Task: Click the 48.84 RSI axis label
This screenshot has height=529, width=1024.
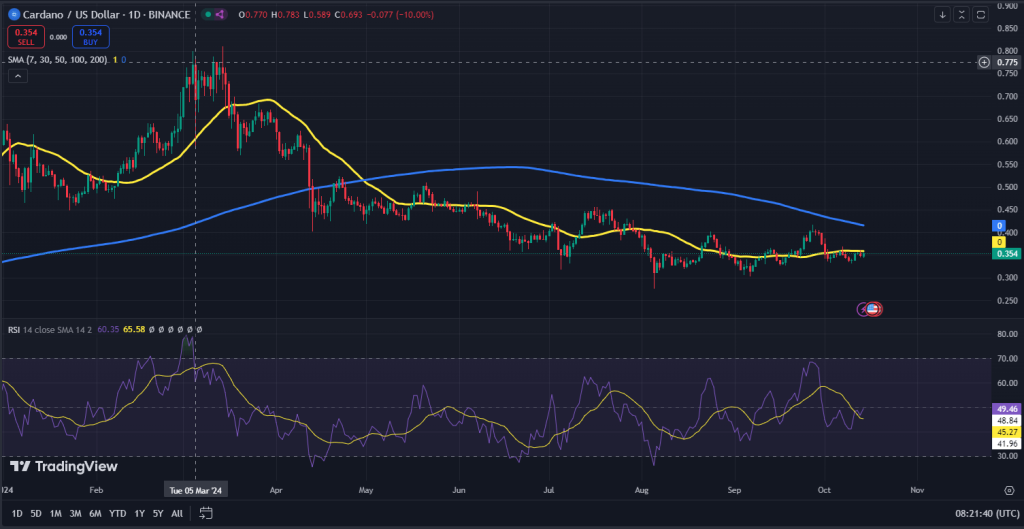Action: click(x=1004, y=421)
